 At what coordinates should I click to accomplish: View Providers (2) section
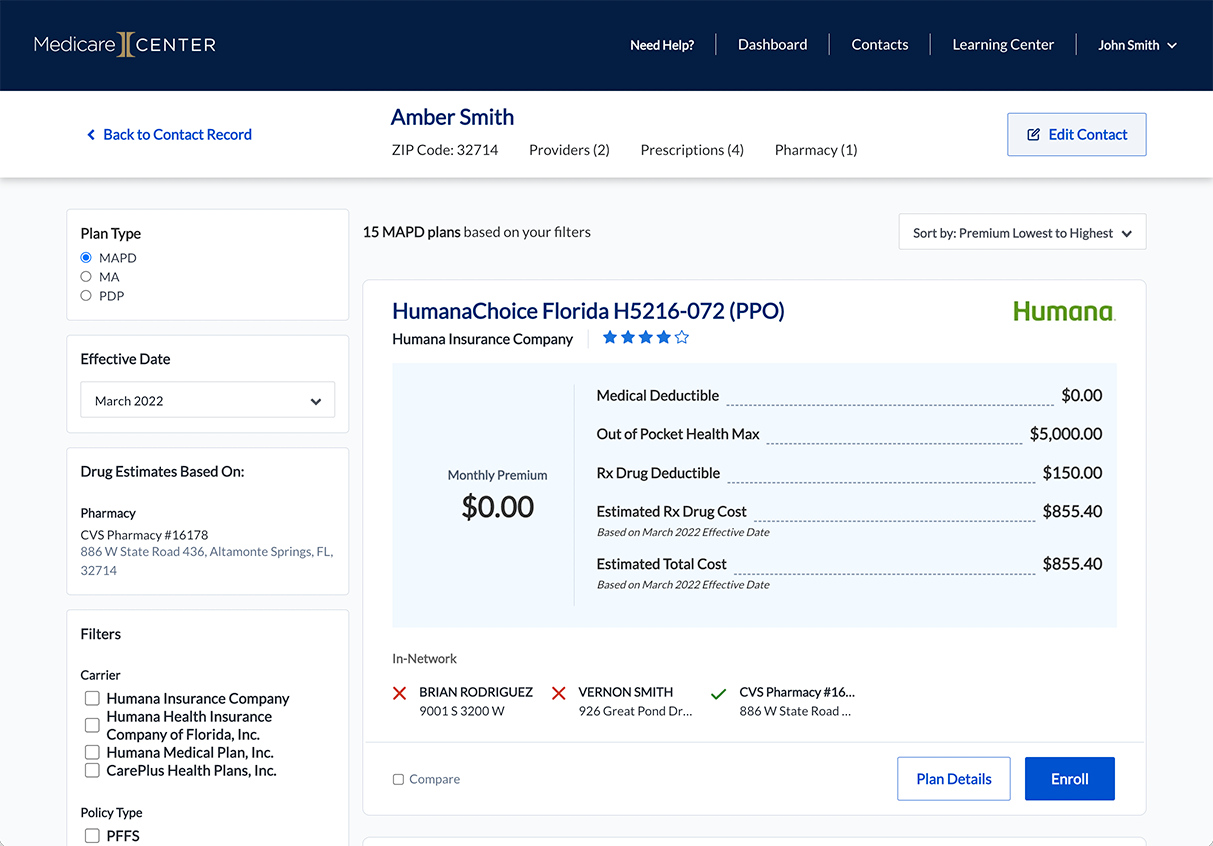coord(569,150)
